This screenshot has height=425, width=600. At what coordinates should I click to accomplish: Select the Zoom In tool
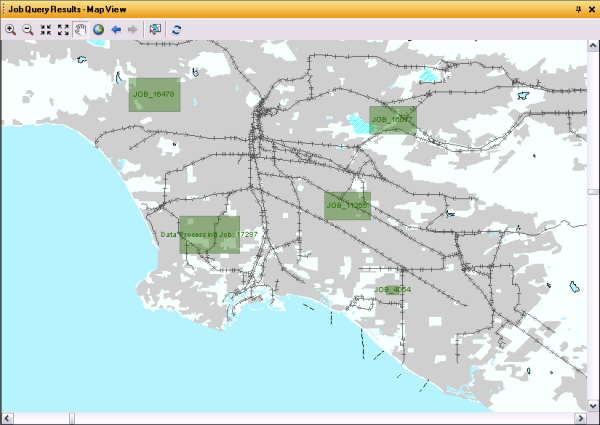[x=10, y=30]
